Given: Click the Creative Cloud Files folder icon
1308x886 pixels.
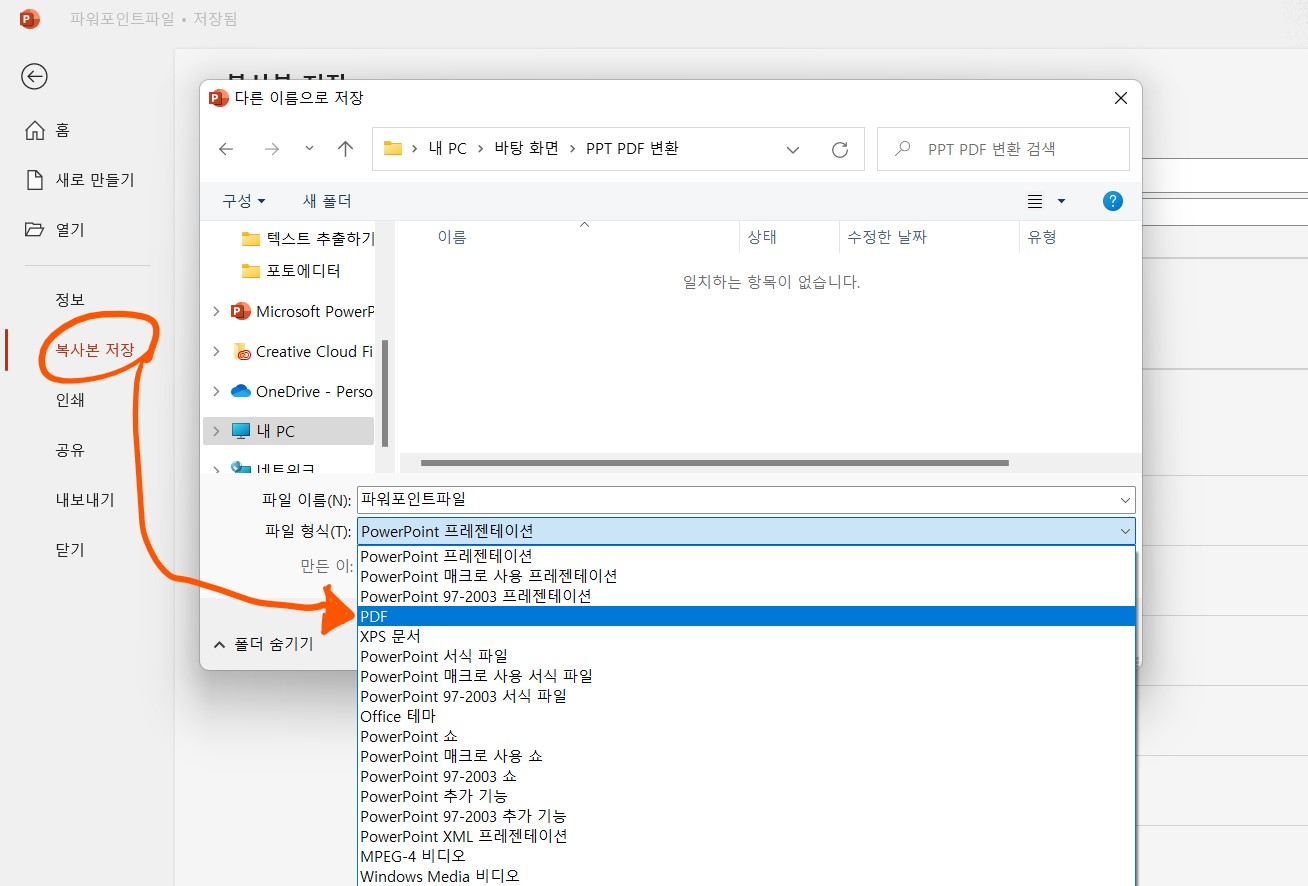Looking at the screenshot, I should 241,351.
